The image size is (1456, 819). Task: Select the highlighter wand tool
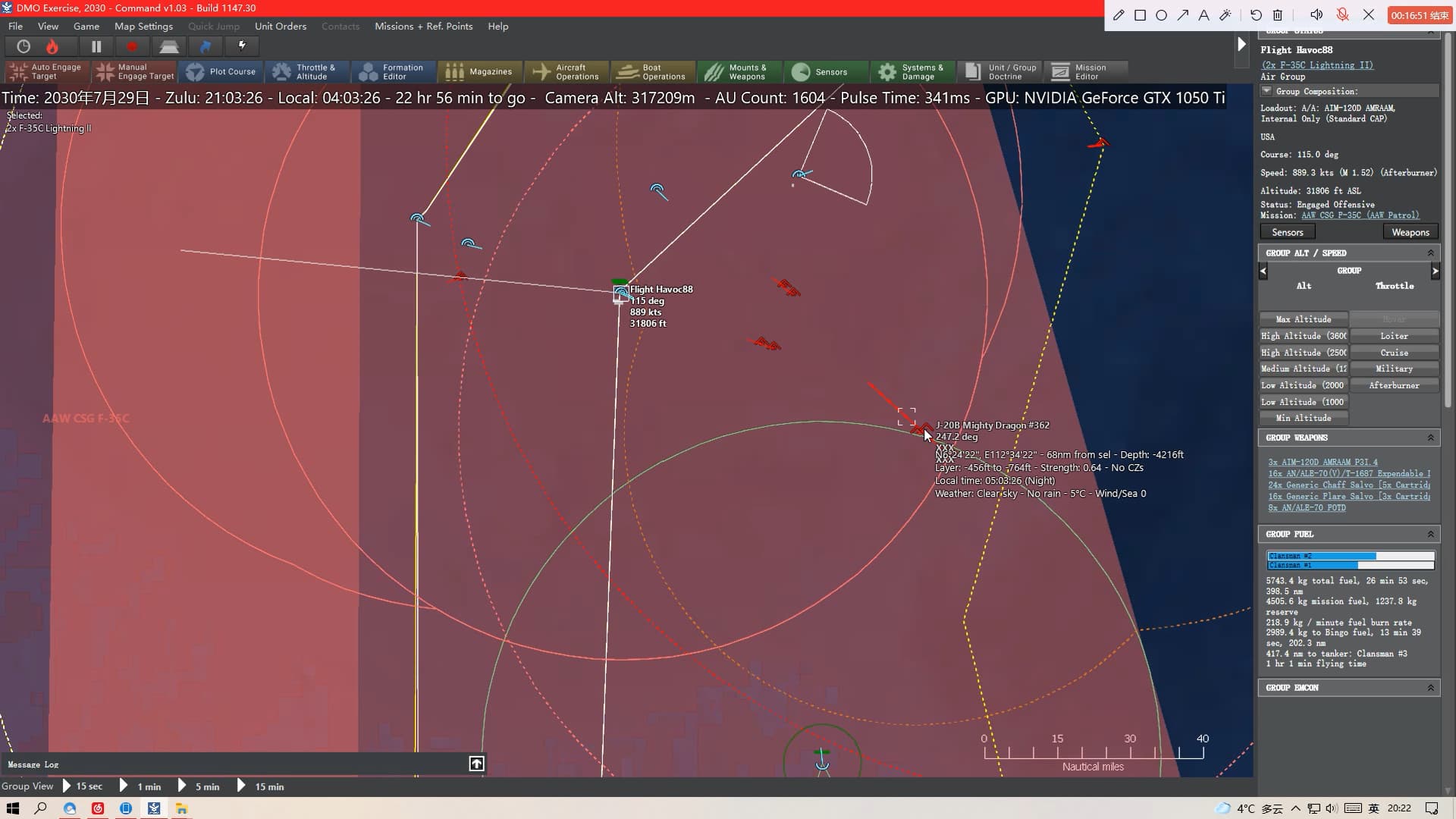1225,15
